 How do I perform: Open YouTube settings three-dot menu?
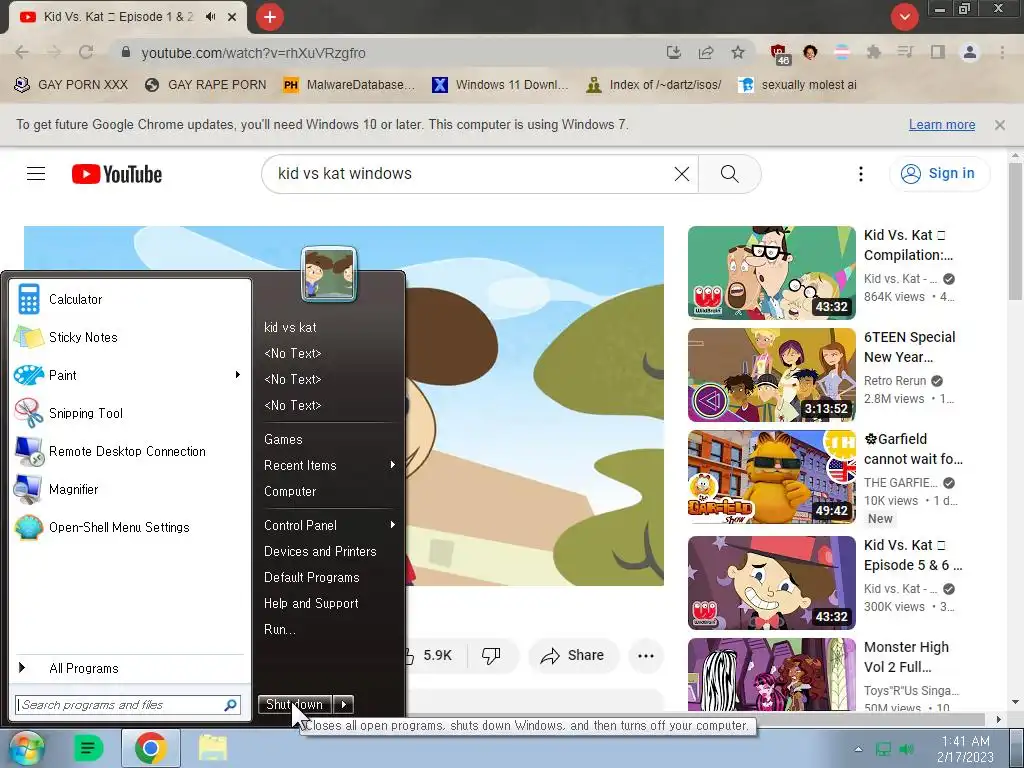(861, 174)
